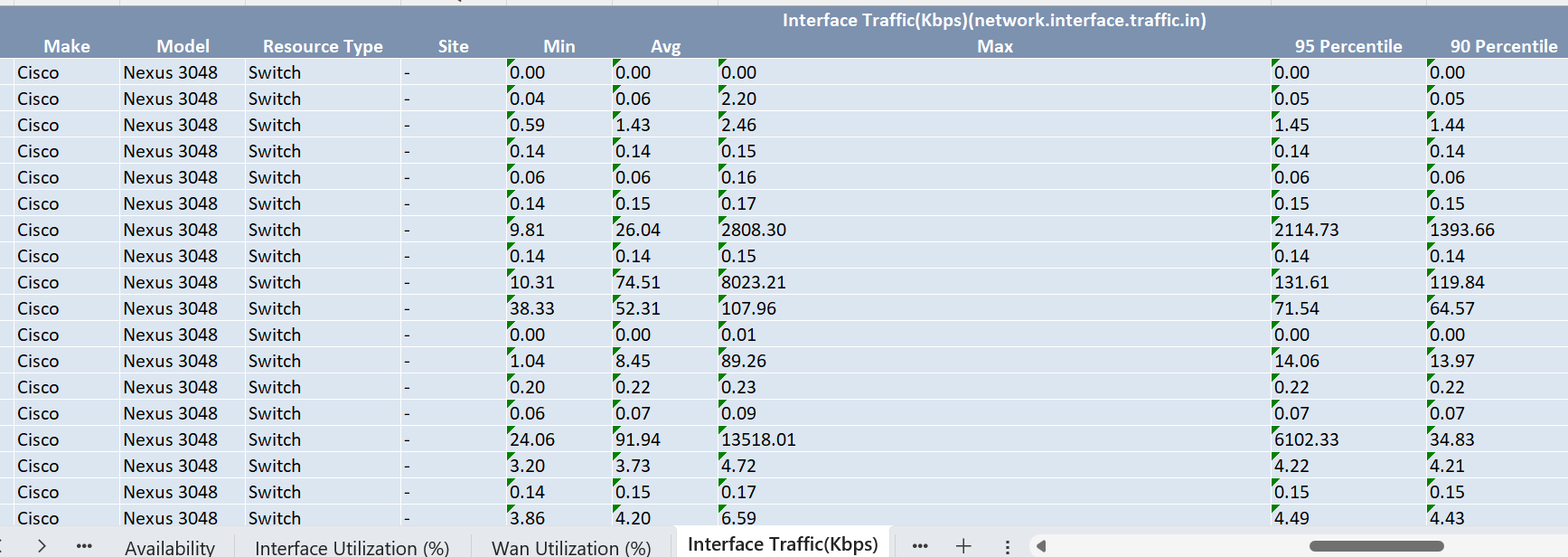
Task: Select the Wan Utilization (%) sheet tab
Action: (571, 548)
